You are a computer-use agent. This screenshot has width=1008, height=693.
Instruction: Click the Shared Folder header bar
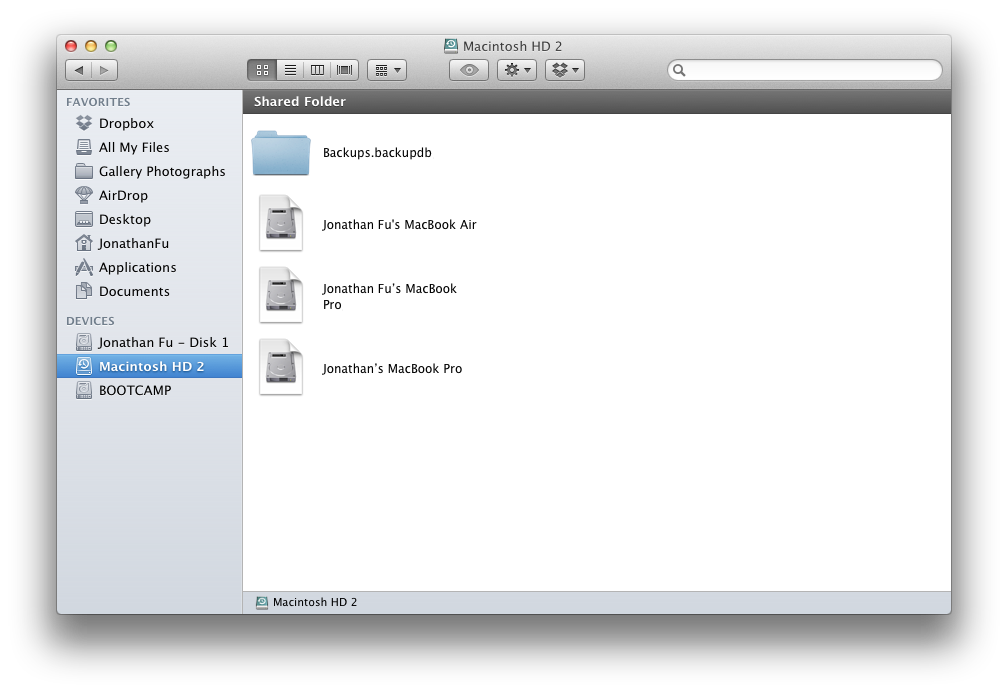pyautogui.click(x=597, y=102)
